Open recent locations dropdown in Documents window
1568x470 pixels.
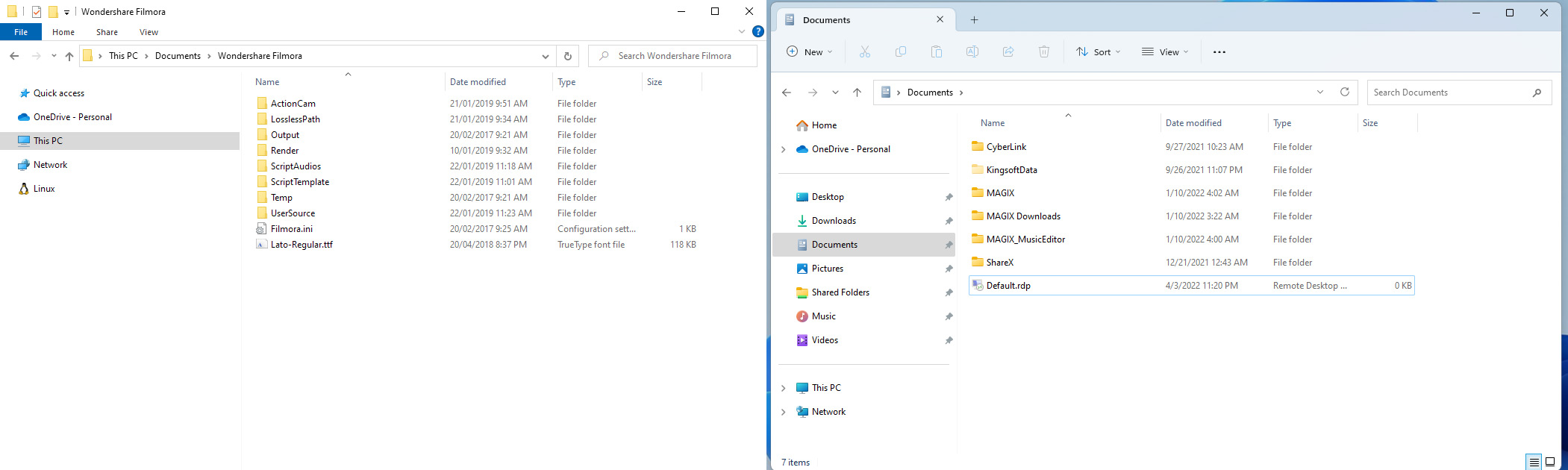click(835, 93)
